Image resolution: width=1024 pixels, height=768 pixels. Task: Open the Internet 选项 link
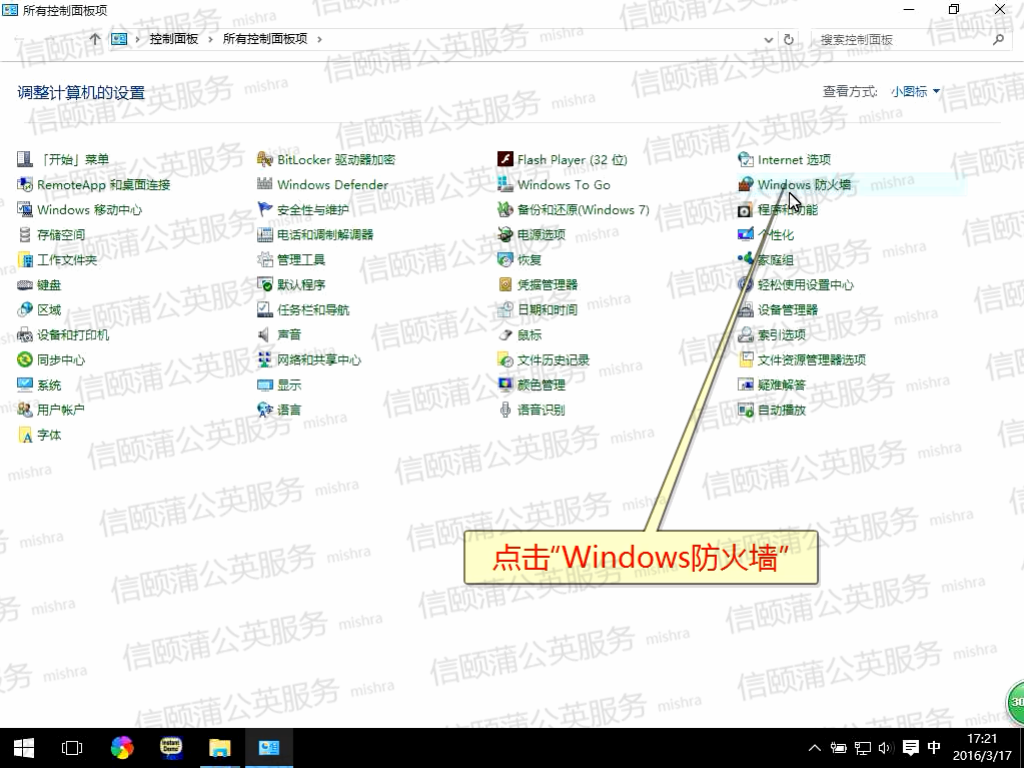[x=793, y=160]
